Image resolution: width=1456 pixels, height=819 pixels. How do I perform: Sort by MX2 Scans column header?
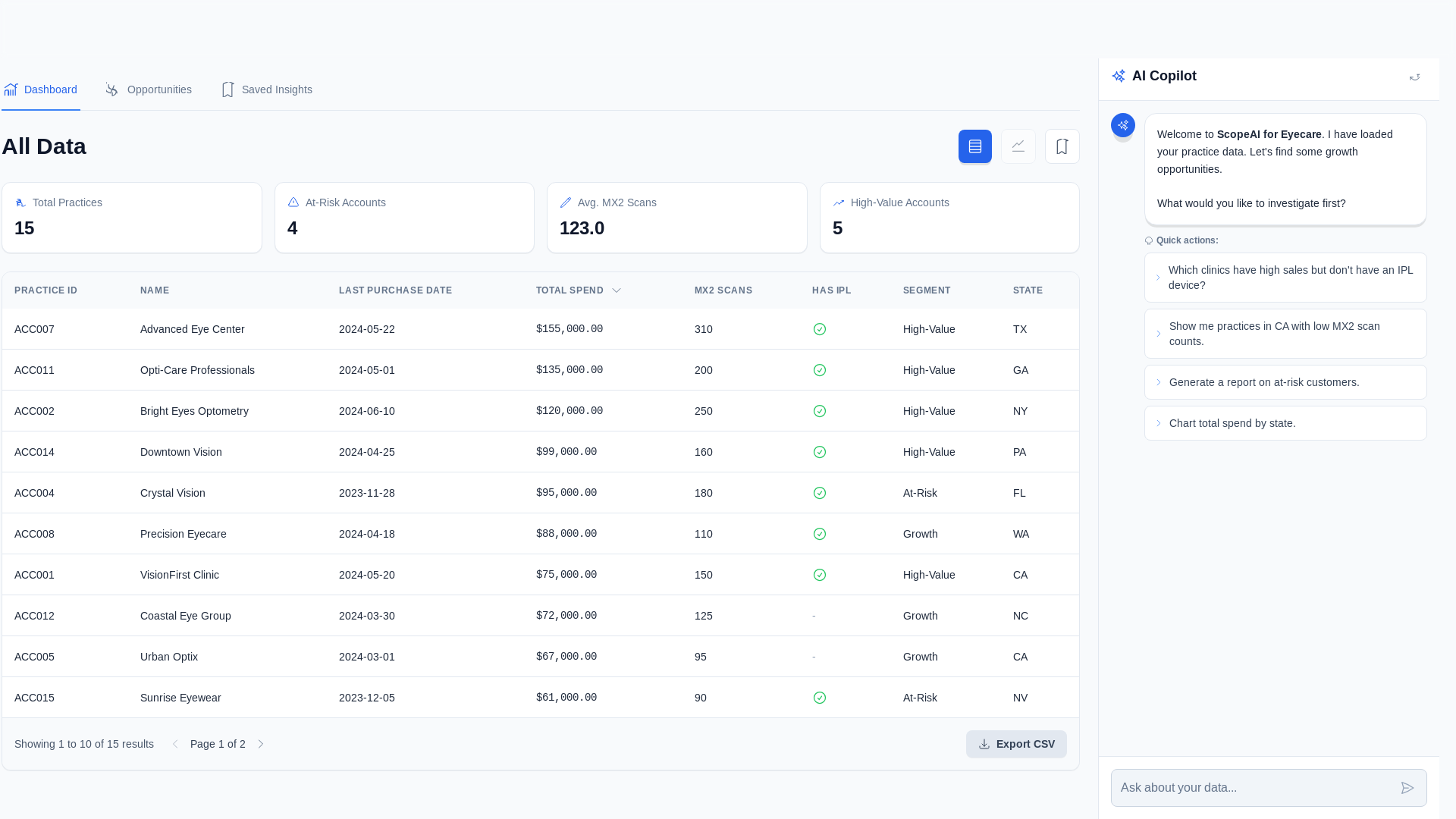point(723,290)
